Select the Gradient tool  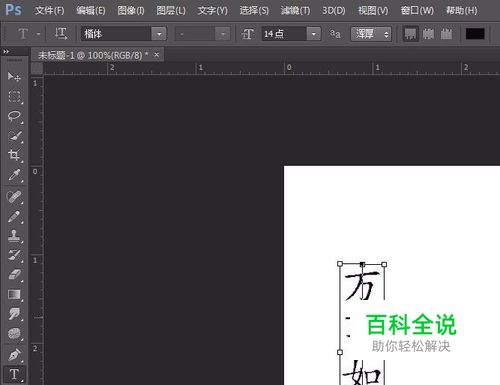tap(14, 295)
